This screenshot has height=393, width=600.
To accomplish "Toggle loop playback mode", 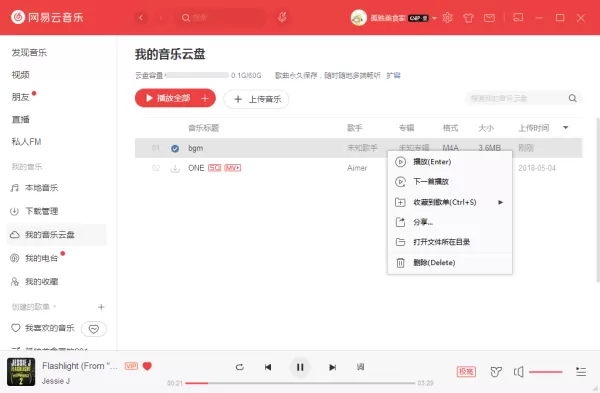I will [x=240, y=367].
